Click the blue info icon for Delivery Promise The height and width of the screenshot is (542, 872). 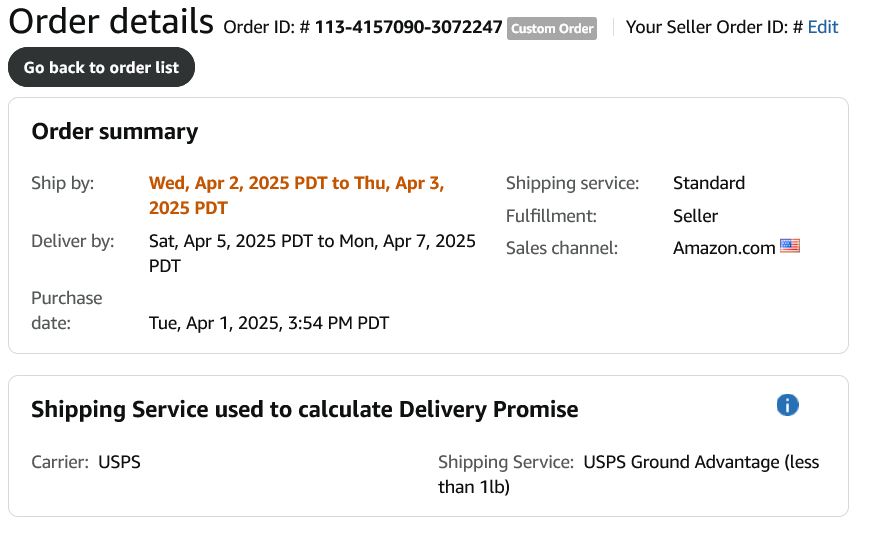point(787,405)
